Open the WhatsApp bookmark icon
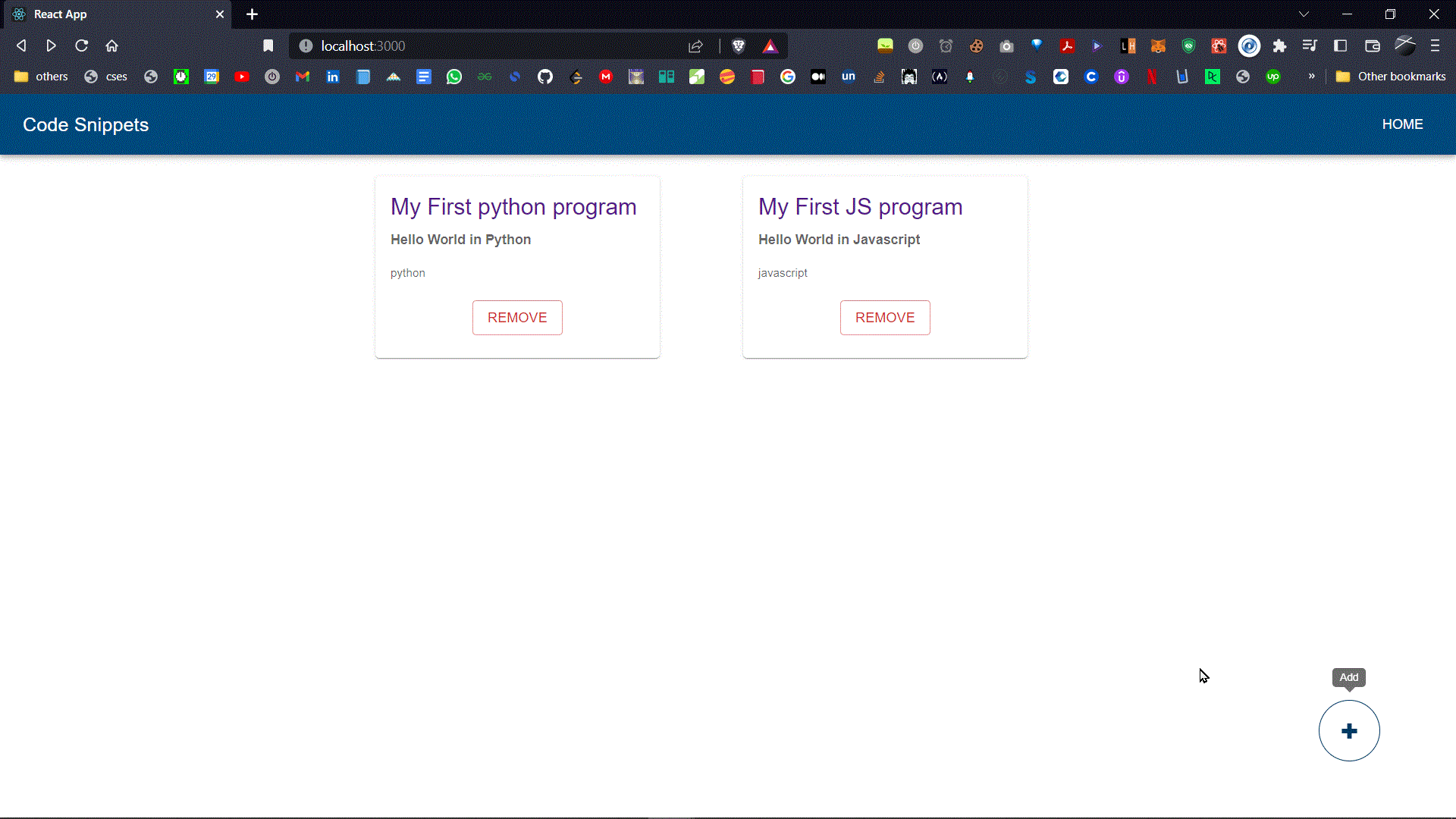 click(x=454, y=77)
